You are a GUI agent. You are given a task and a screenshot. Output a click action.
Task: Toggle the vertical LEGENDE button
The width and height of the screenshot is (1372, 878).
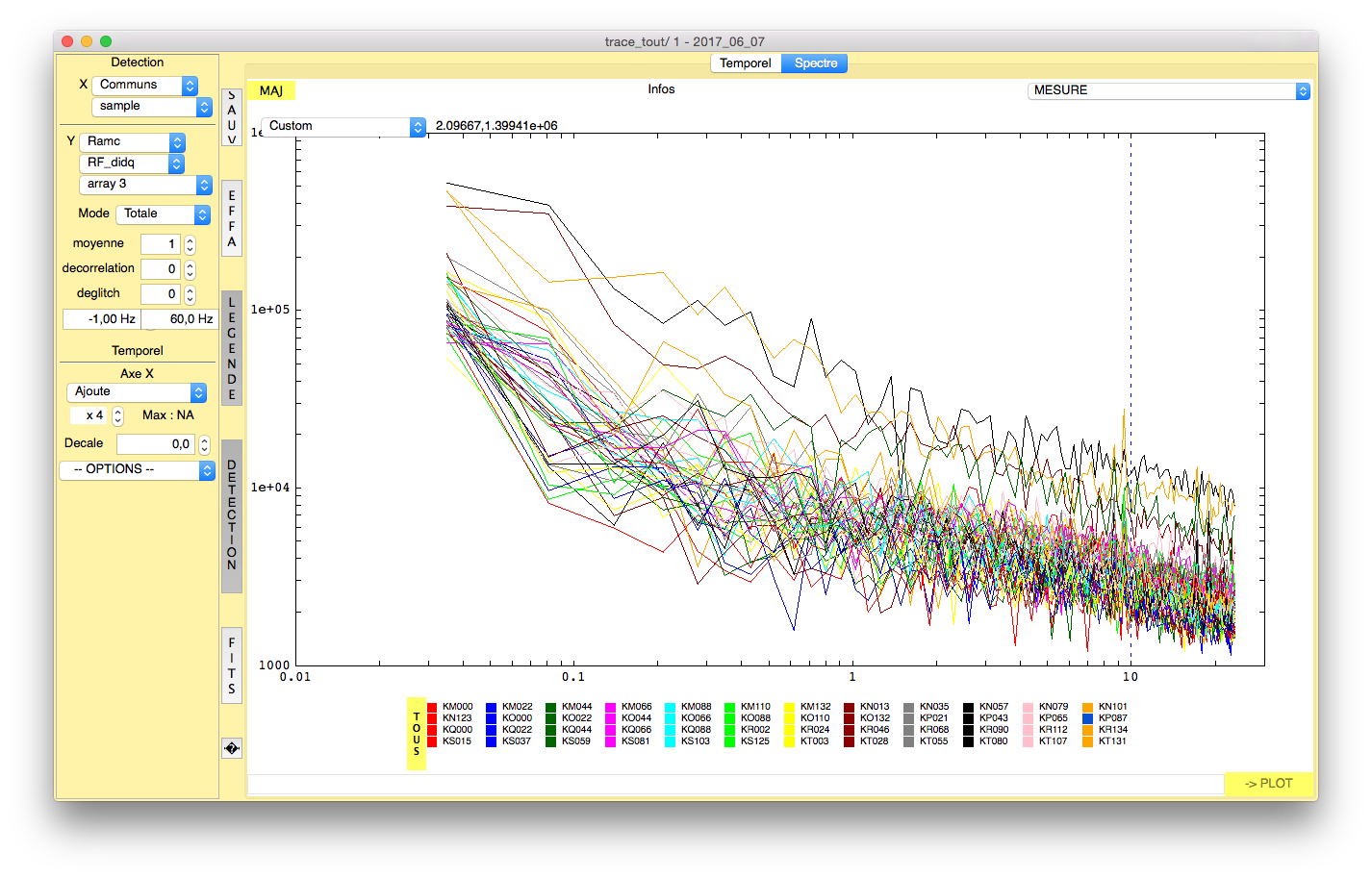231,348
